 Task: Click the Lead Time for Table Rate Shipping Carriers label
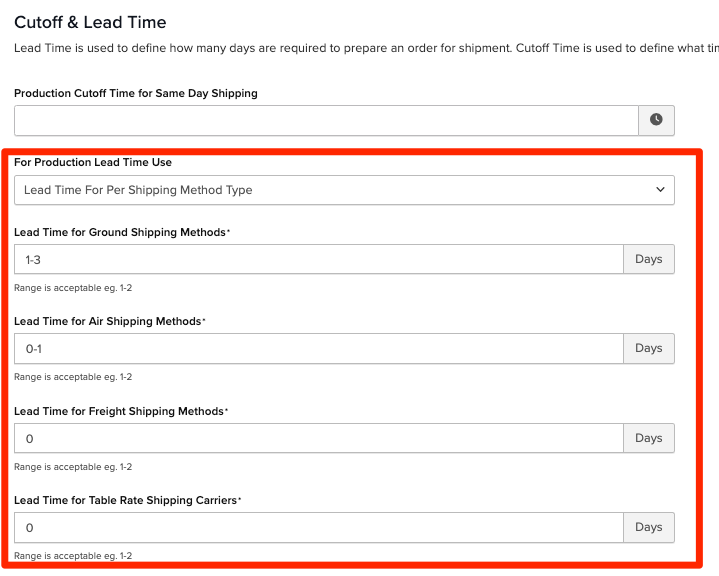(x=126, y=500)
